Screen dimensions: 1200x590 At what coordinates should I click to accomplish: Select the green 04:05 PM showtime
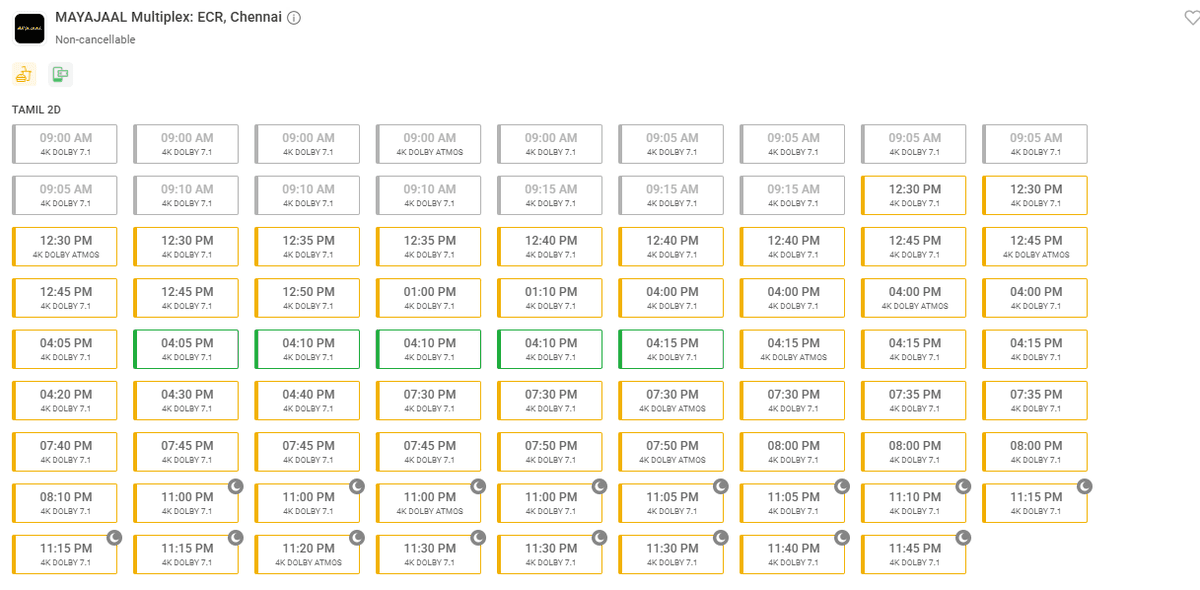186,349
